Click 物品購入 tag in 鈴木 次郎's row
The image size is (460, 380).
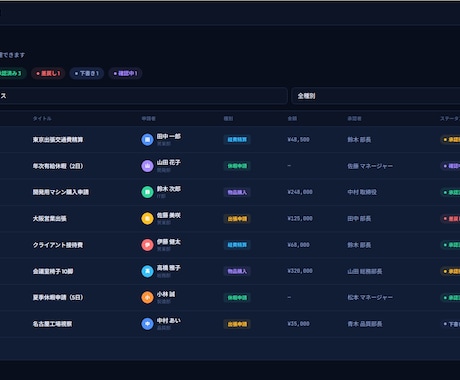tap(237, 192)
